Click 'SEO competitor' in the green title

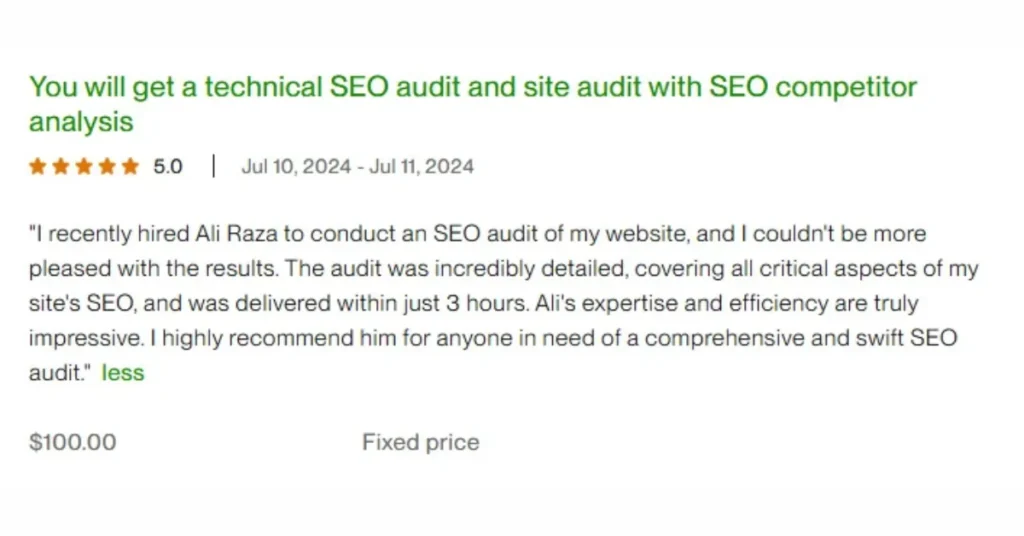tap(812, 88)
